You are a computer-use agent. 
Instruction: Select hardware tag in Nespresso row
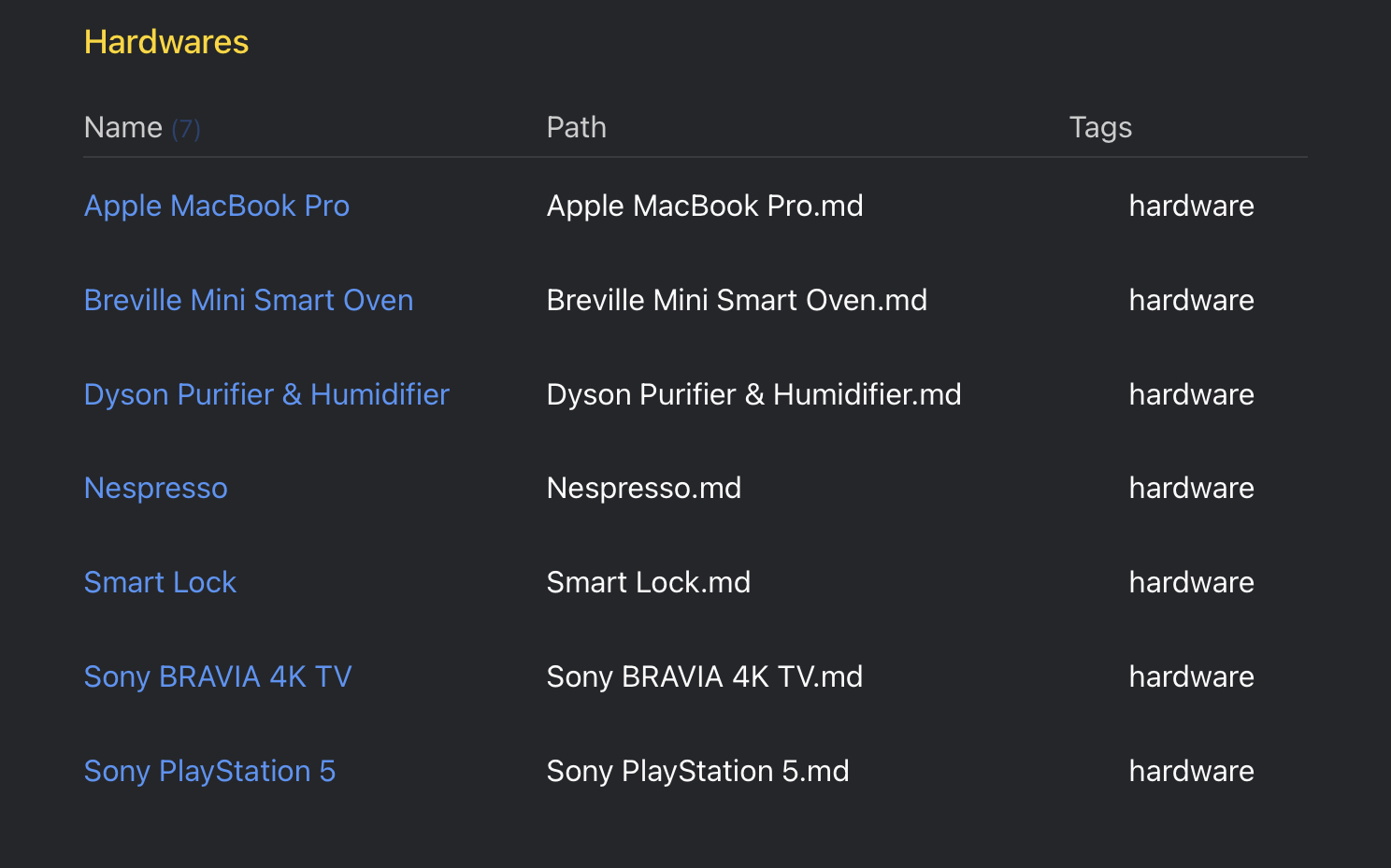point(1191,488)
